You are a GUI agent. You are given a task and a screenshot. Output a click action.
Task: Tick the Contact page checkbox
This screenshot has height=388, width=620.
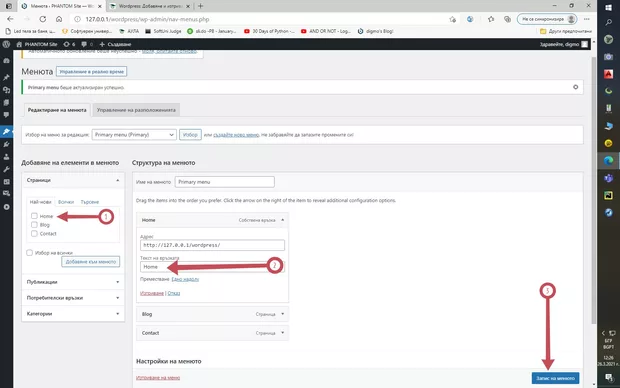(x=34, y=233)
